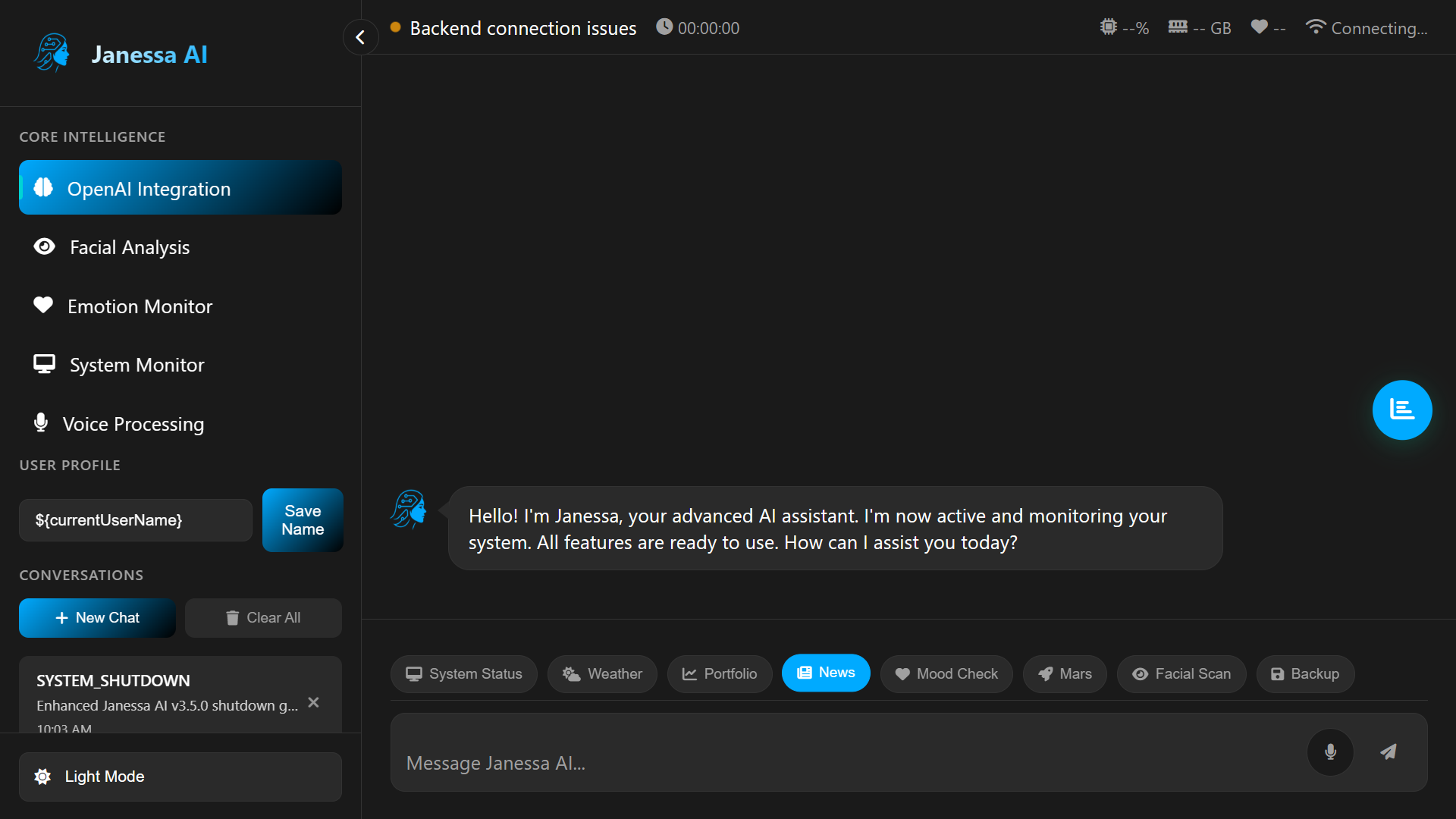The height and width of the screenshot is (819, 1456).
Task: Click the heart status icon in header
Action: click(1259, 27)
